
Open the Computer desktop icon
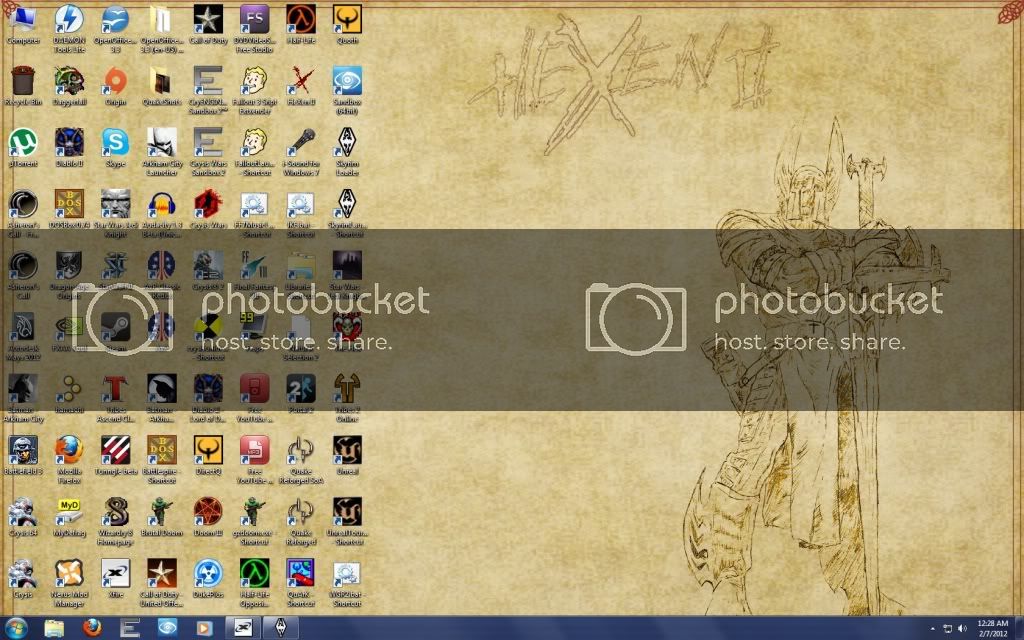tap(23, 19)
